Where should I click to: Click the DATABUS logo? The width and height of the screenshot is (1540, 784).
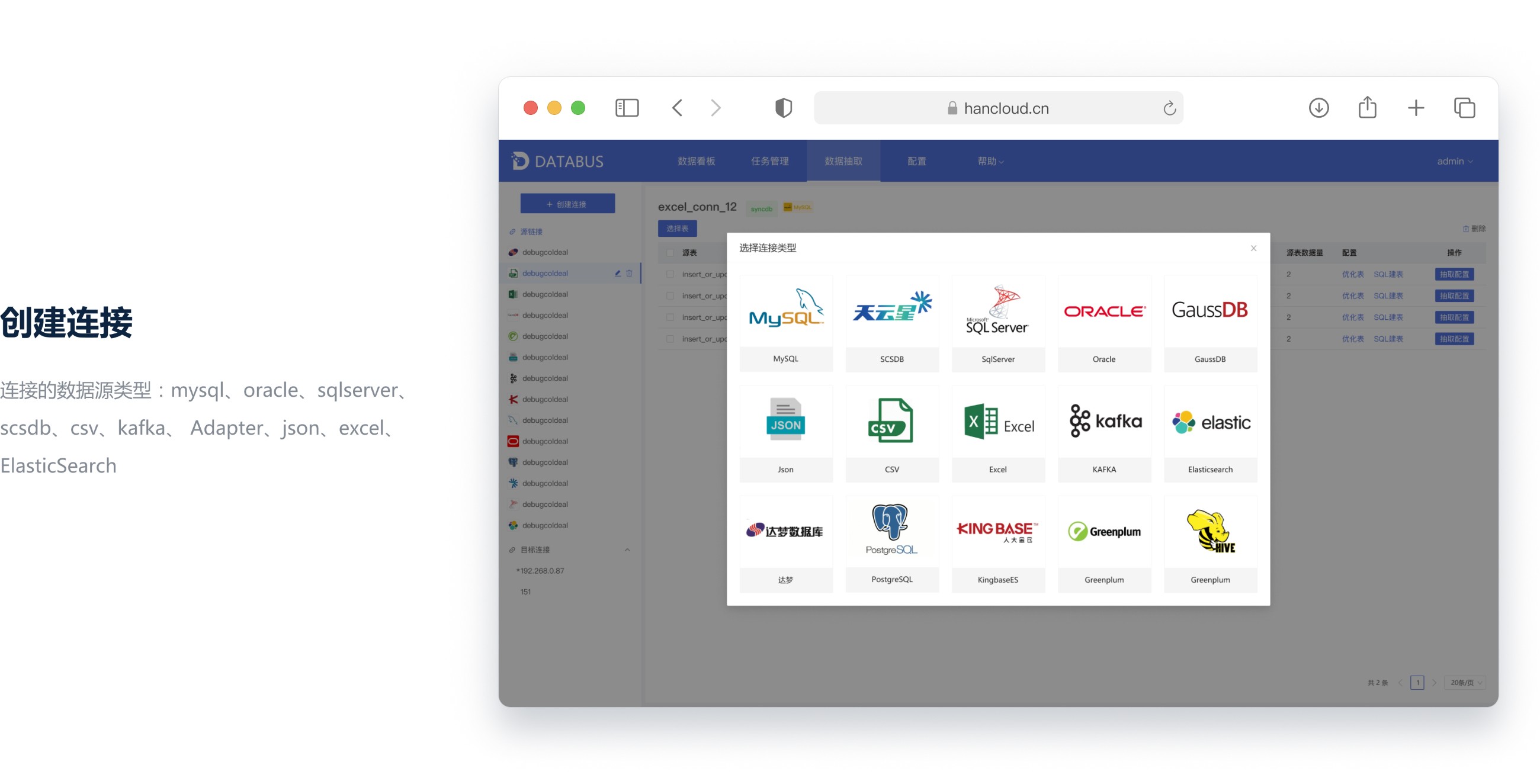pos(557,161)
